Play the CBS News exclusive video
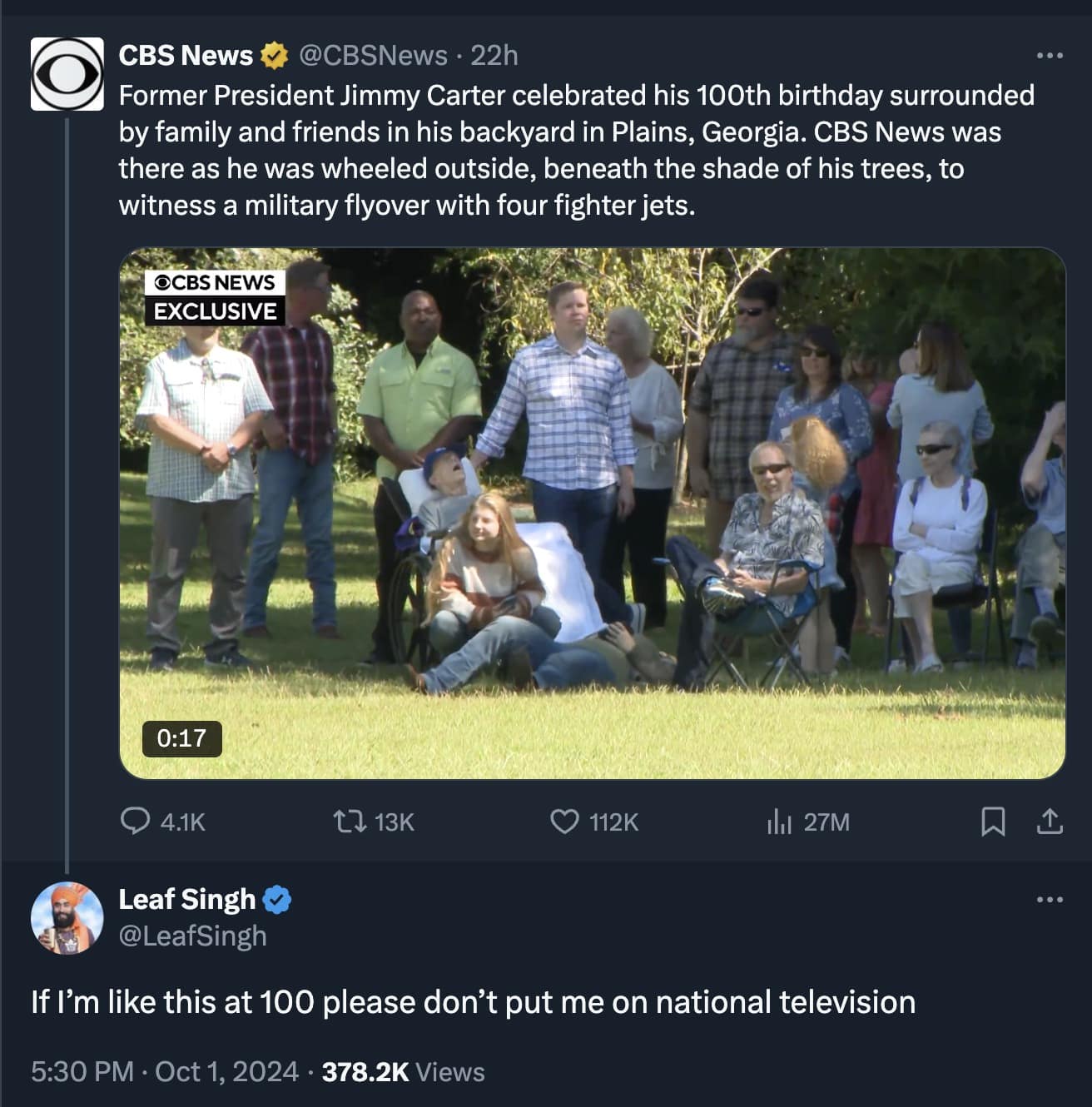This screenshot has width=1092, height=1107. click(x=592, y=513)
